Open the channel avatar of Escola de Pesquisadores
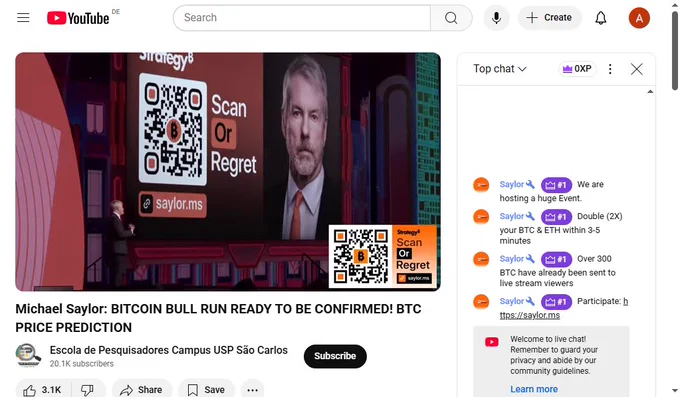Image resolution: width=680 pixels, height=397 pixels. tap(28, 355)
